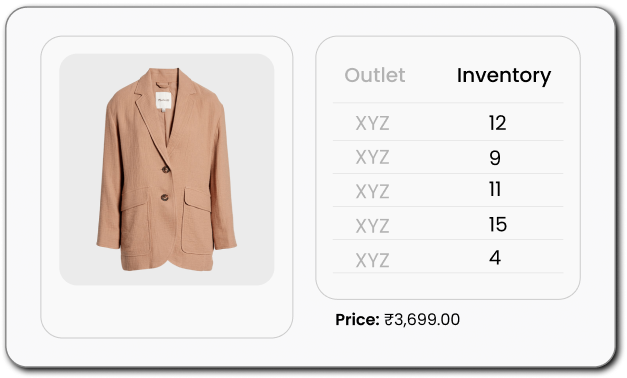Click the white brand tag inside blazer collar
The width and height of the screenshot is (627, 378).
tap(164, 100)
